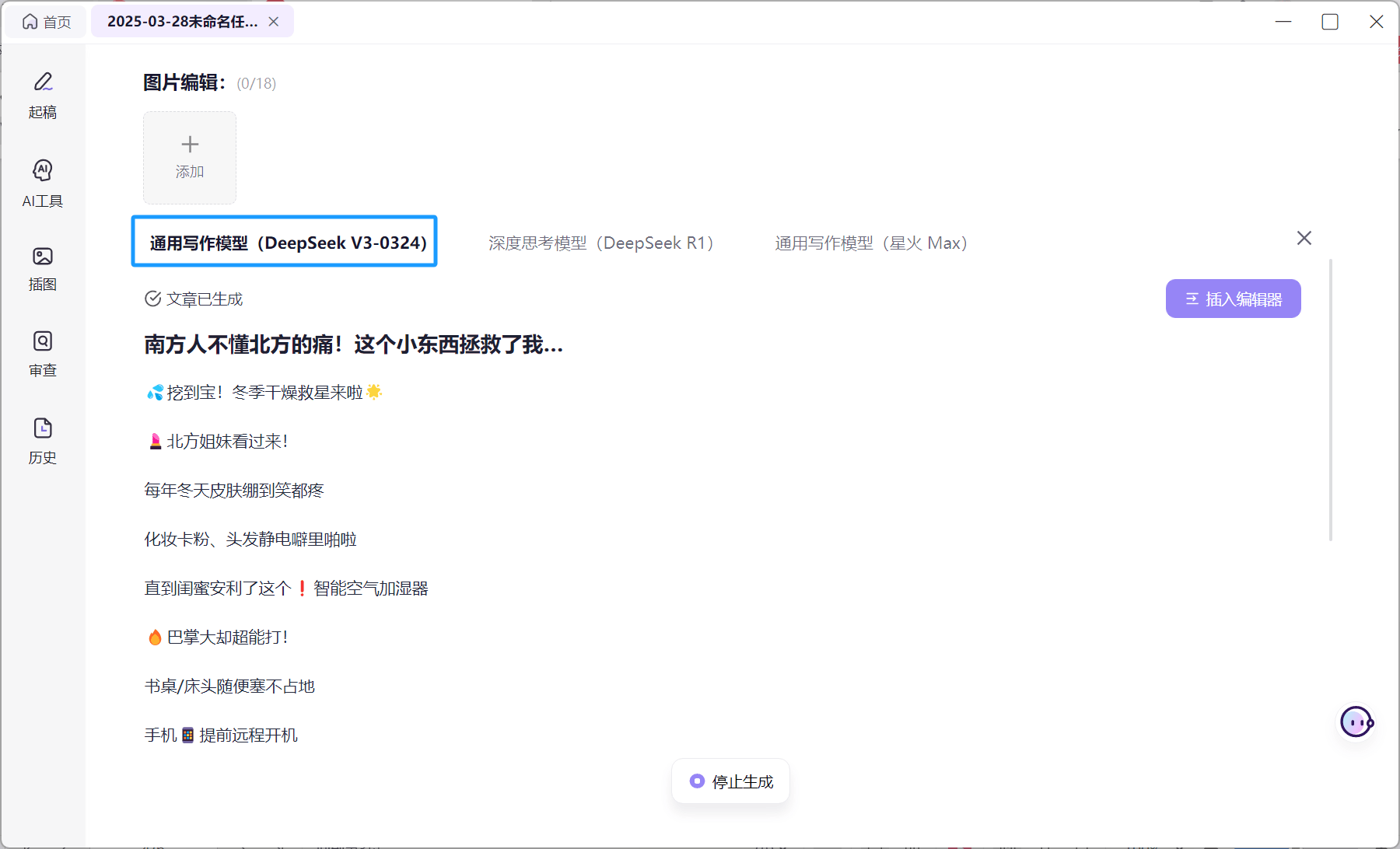Open the 起稿 drafting tool
Viewport: 1400px width, 849px height.
pos(43,95)
